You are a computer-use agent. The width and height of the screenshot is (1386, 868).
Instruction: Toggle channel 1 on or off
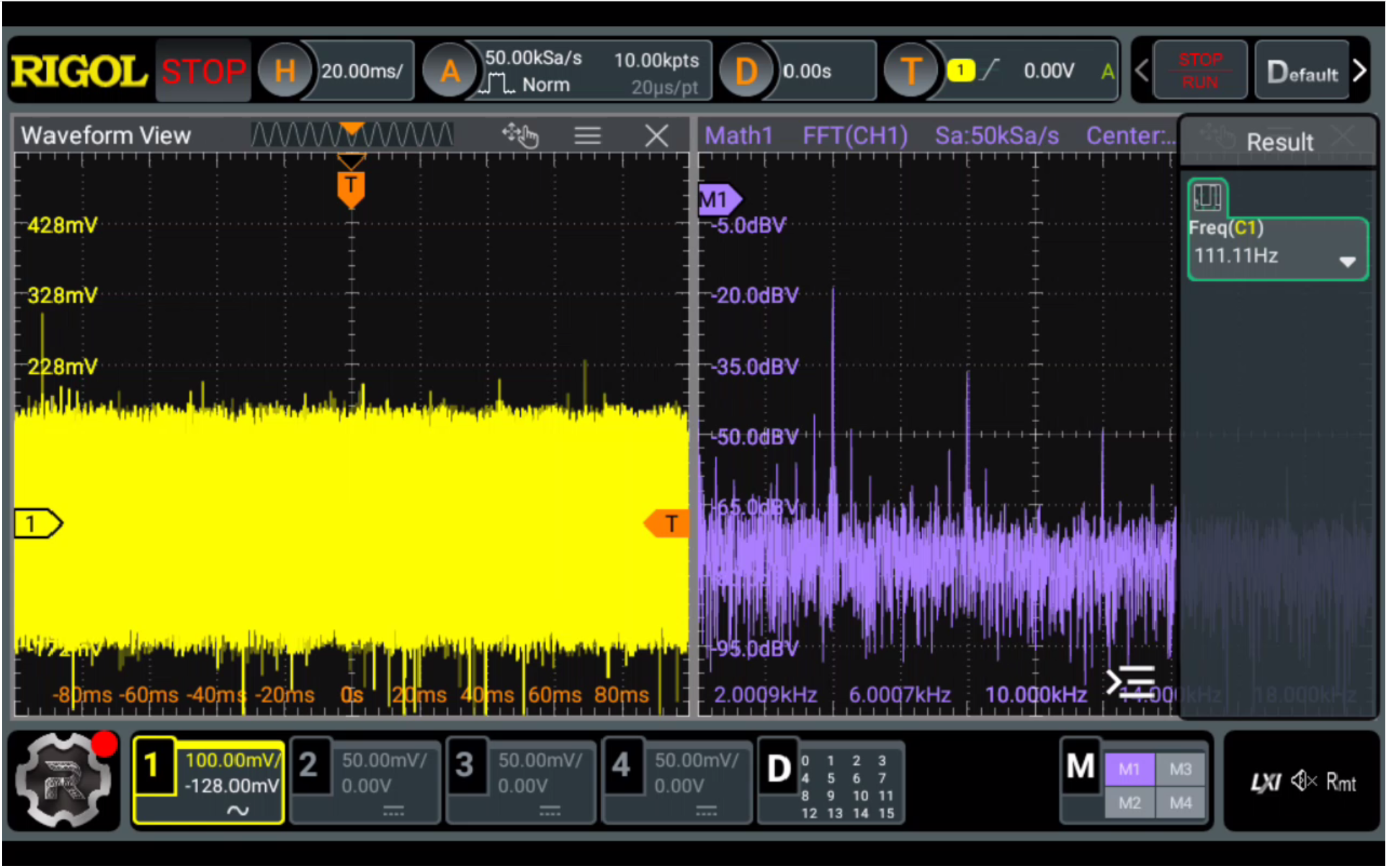click(x=153, y=766)
